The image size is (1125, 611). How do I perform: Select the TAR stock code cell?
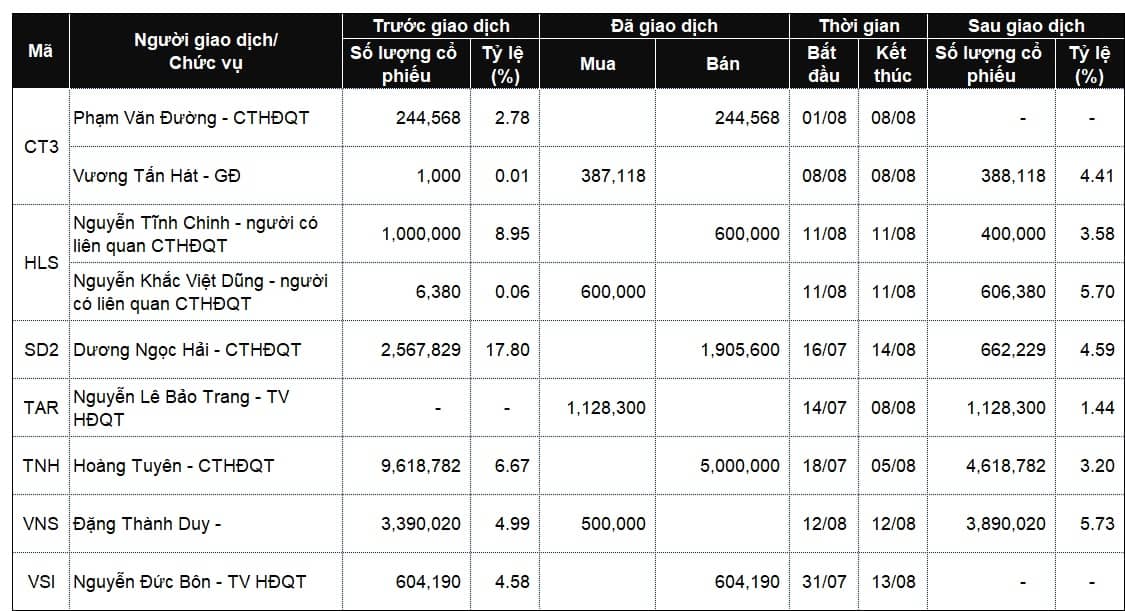41,408
